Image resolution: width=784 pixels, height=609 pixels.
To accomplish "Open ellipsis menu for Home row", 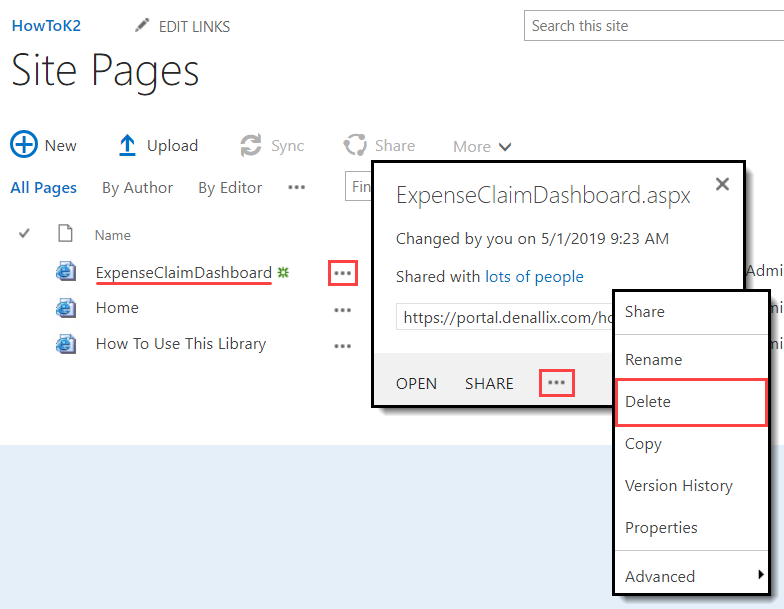I will pos(342,310).
